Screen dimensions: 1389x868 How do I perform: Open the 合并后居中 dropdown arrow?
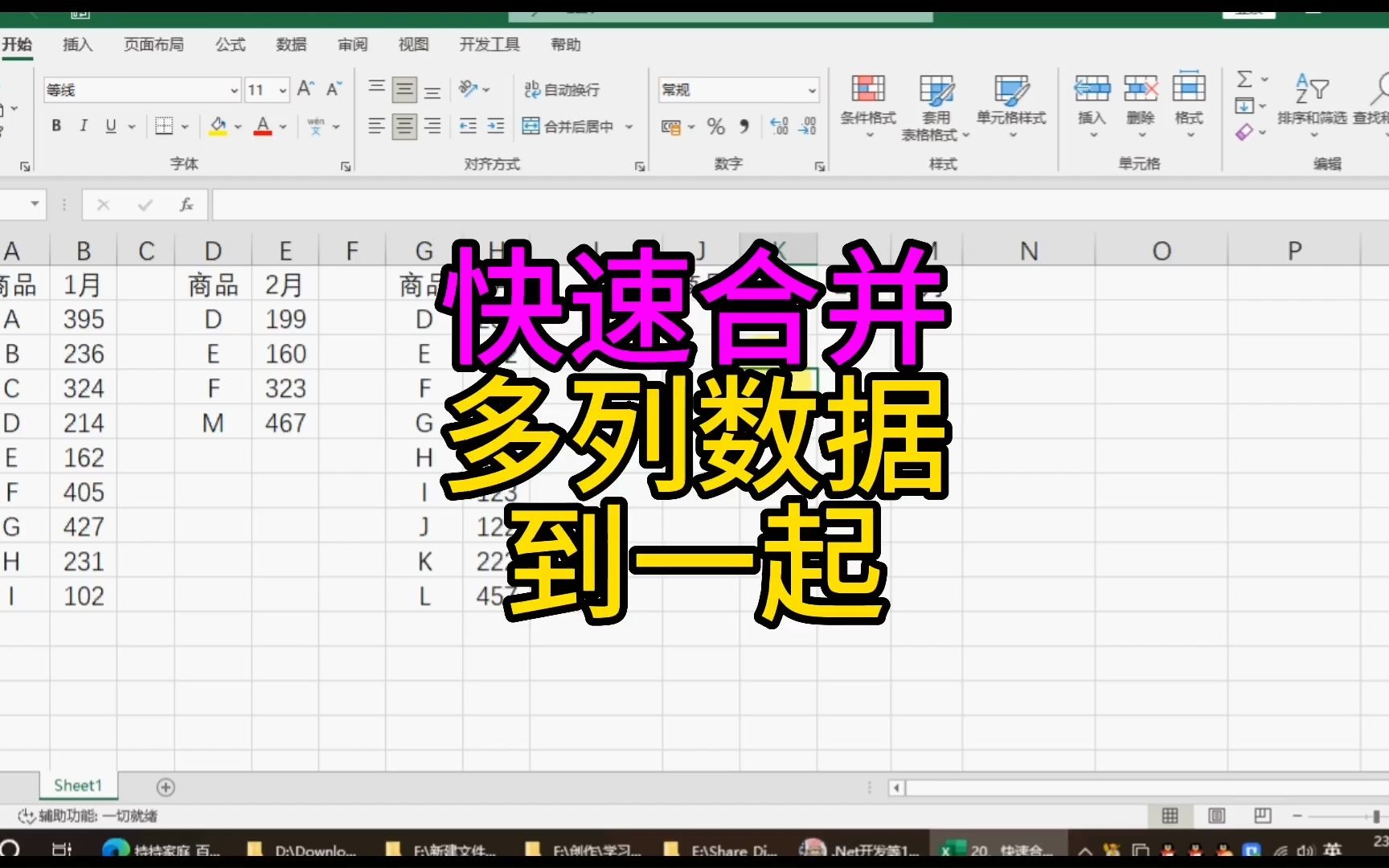click(629, 127)
